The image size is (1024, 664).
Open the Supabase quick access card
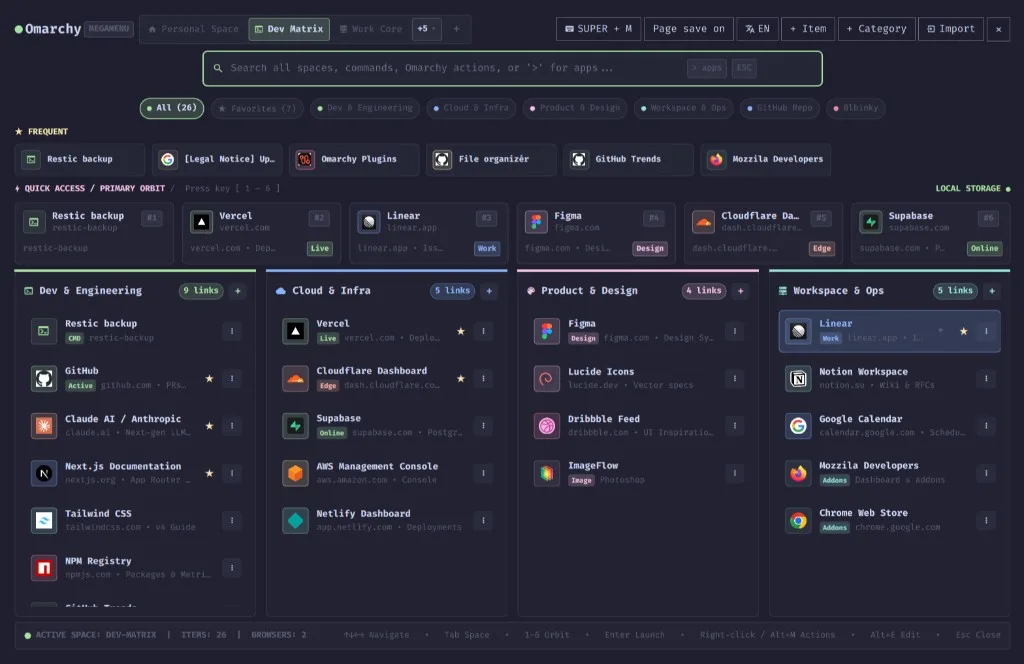(931, 233)
